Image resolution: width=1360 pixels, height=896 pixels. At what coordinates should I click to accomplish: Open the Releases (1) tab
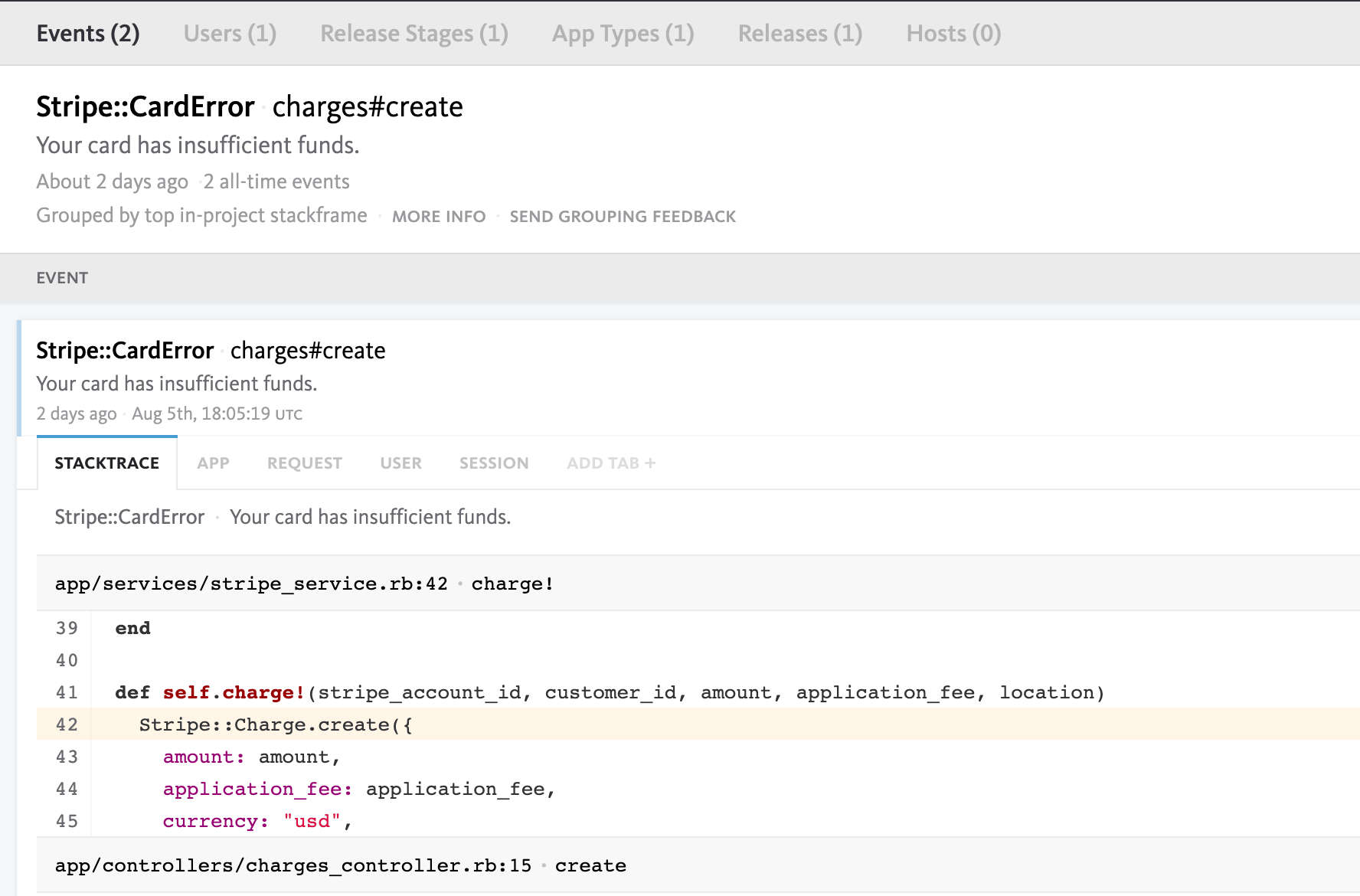[800, 34]
